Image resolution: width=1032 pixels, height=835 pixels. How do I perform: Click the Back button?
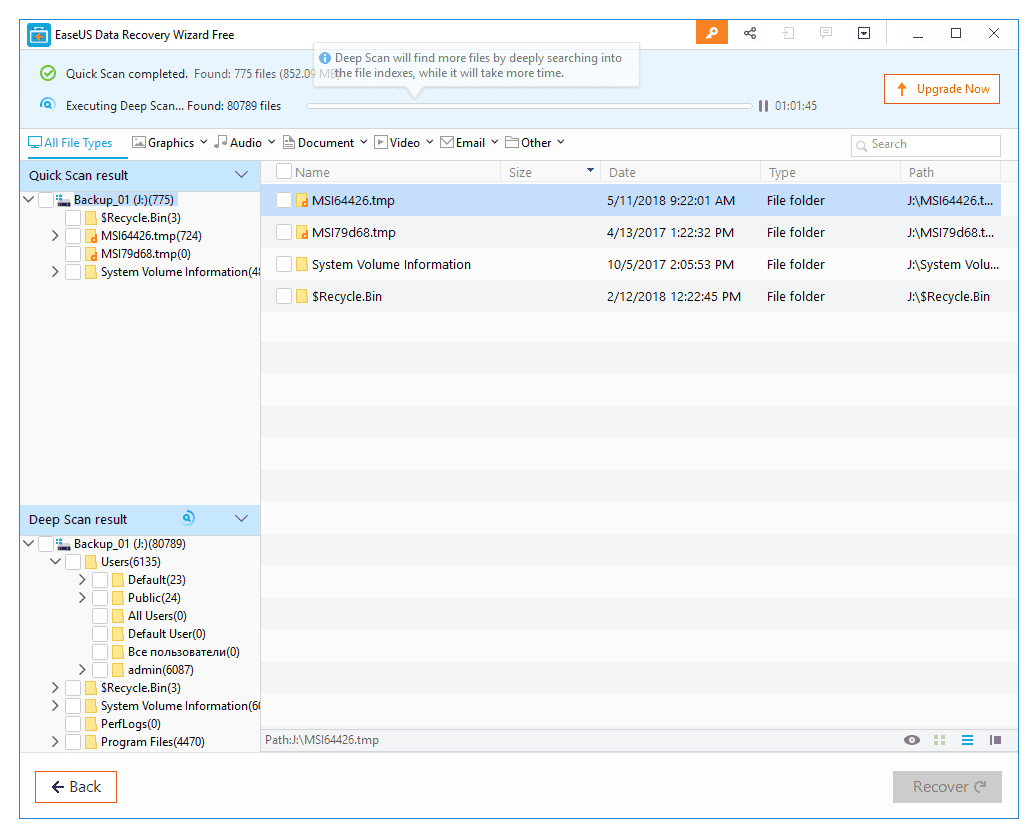[x=76, y=787]
